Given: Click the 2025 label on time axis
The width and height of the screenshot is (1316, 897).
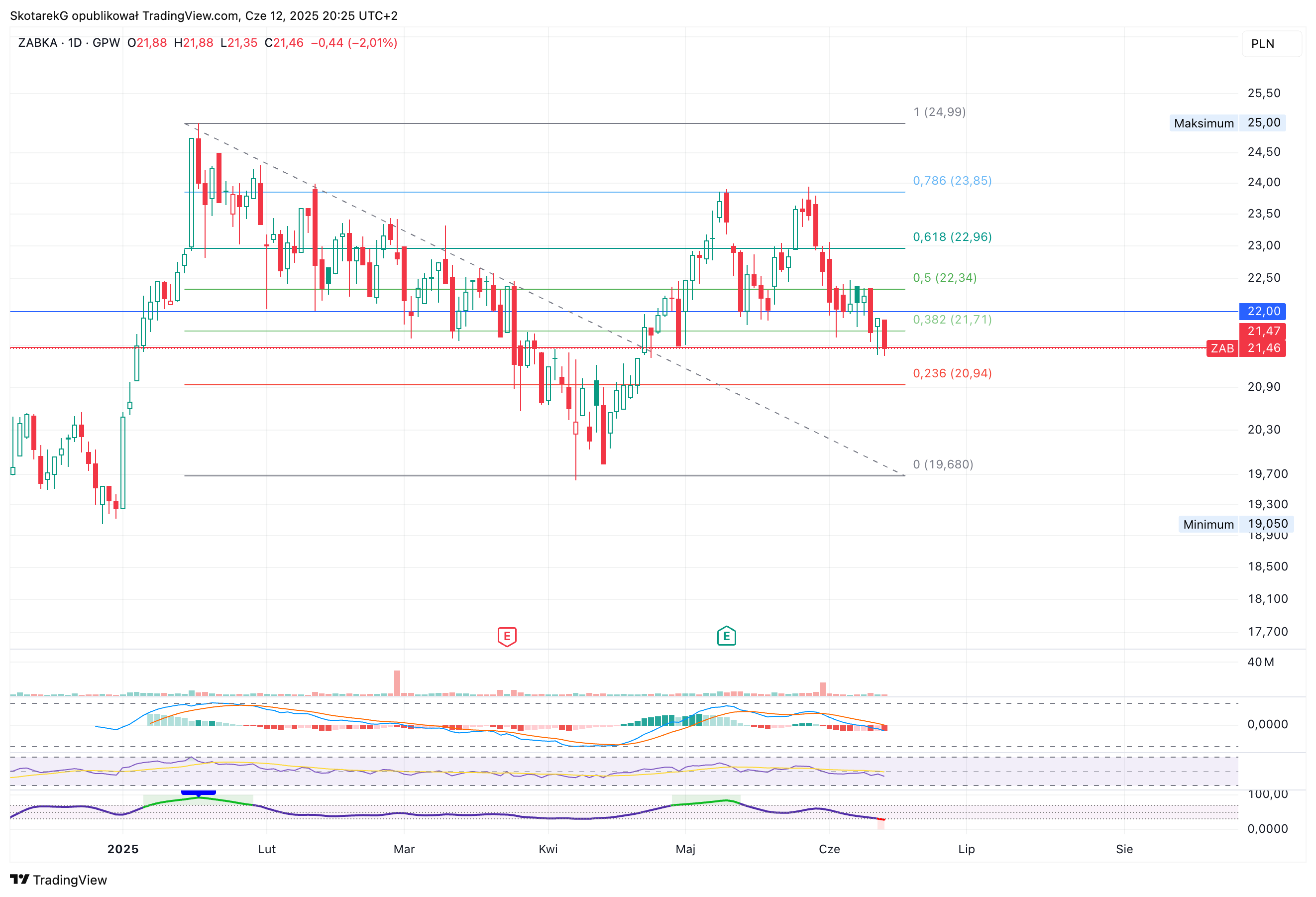Looking at the screenshot, I should (x=123, y=849).
